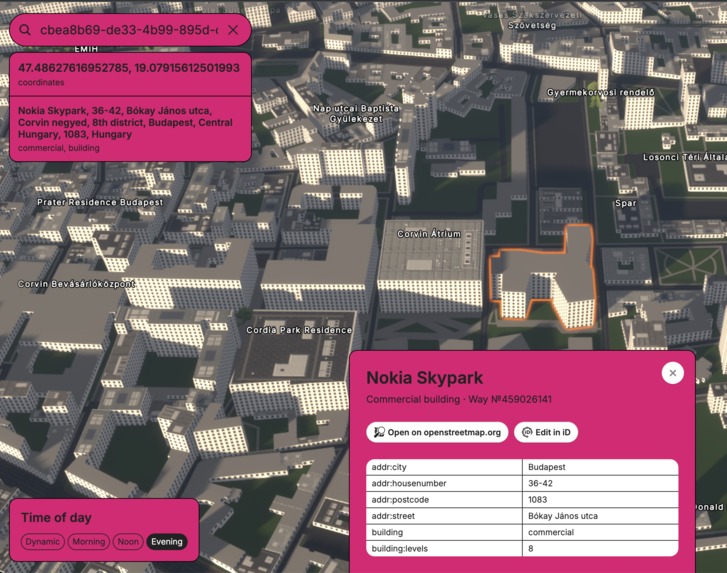The width and height of the screenshot is (727, 573).
Task: Click the addr:street key cell
Action: pyautogui.click(x=444, y=516)
